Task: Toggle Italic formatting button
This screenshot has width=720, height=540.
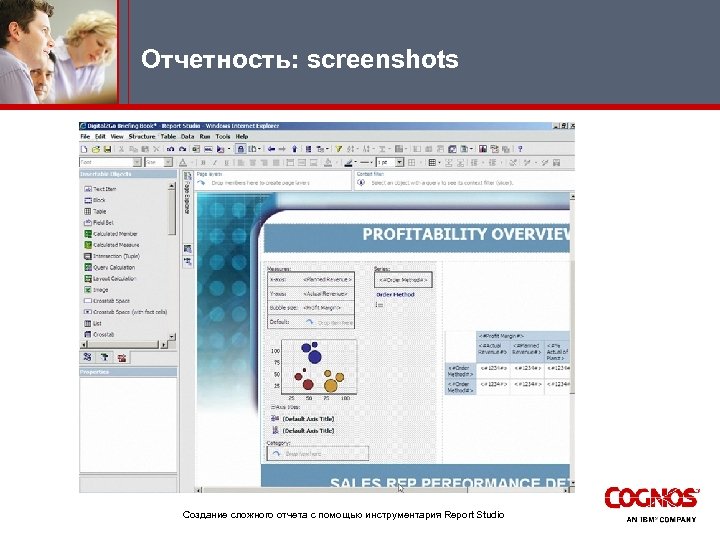Action: [x=214, y=163]
